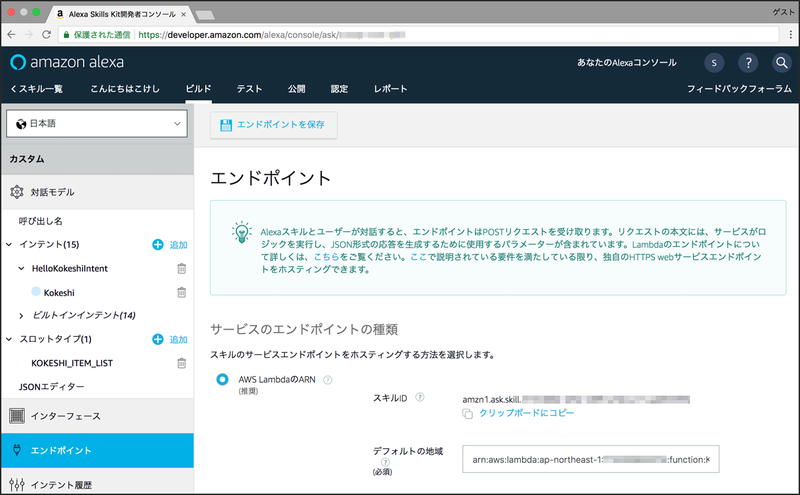Click the amazon alexa logo
The width and height of the screenshot is (800, 495).
67,62
